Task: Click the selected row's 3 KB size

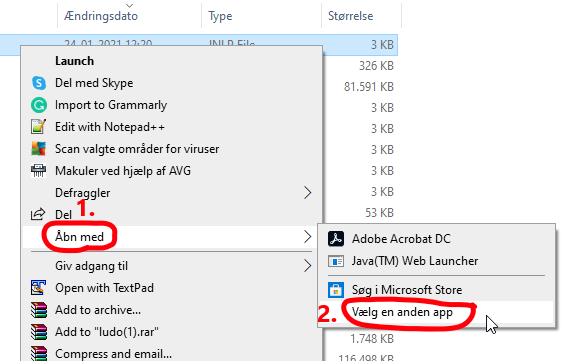Action: 382,45
